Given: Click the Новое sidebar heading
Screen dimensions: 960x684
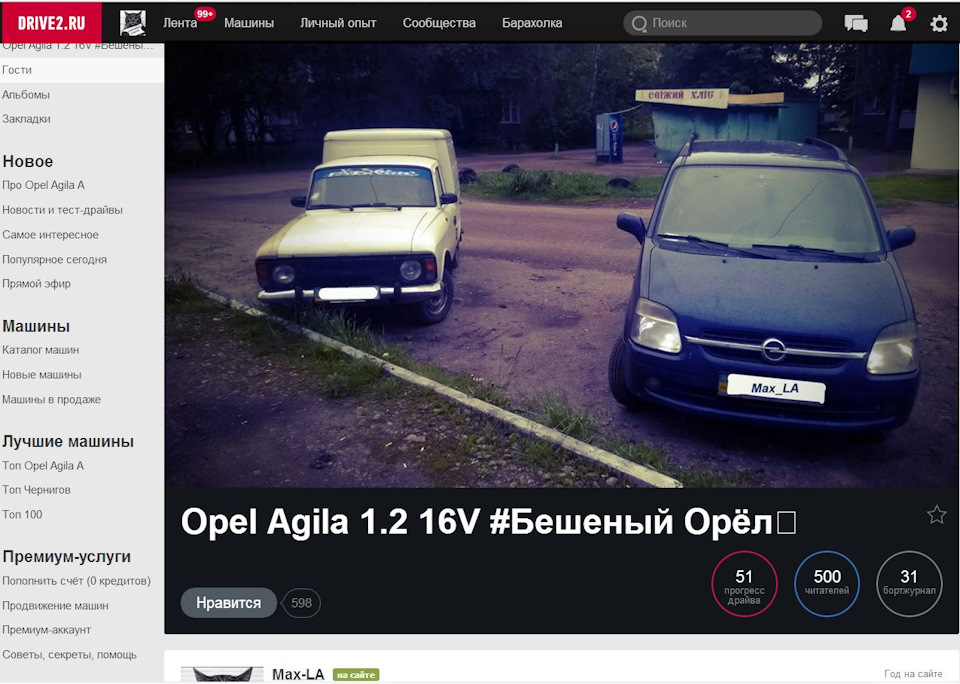Looking at the screenshot, I should click(x=28, y=162).
